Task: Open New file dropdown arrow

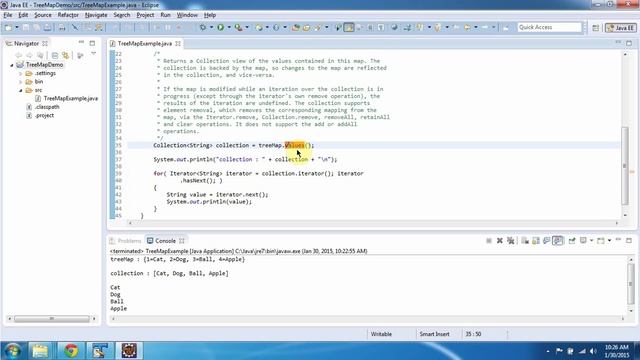Action: point(17,27)
